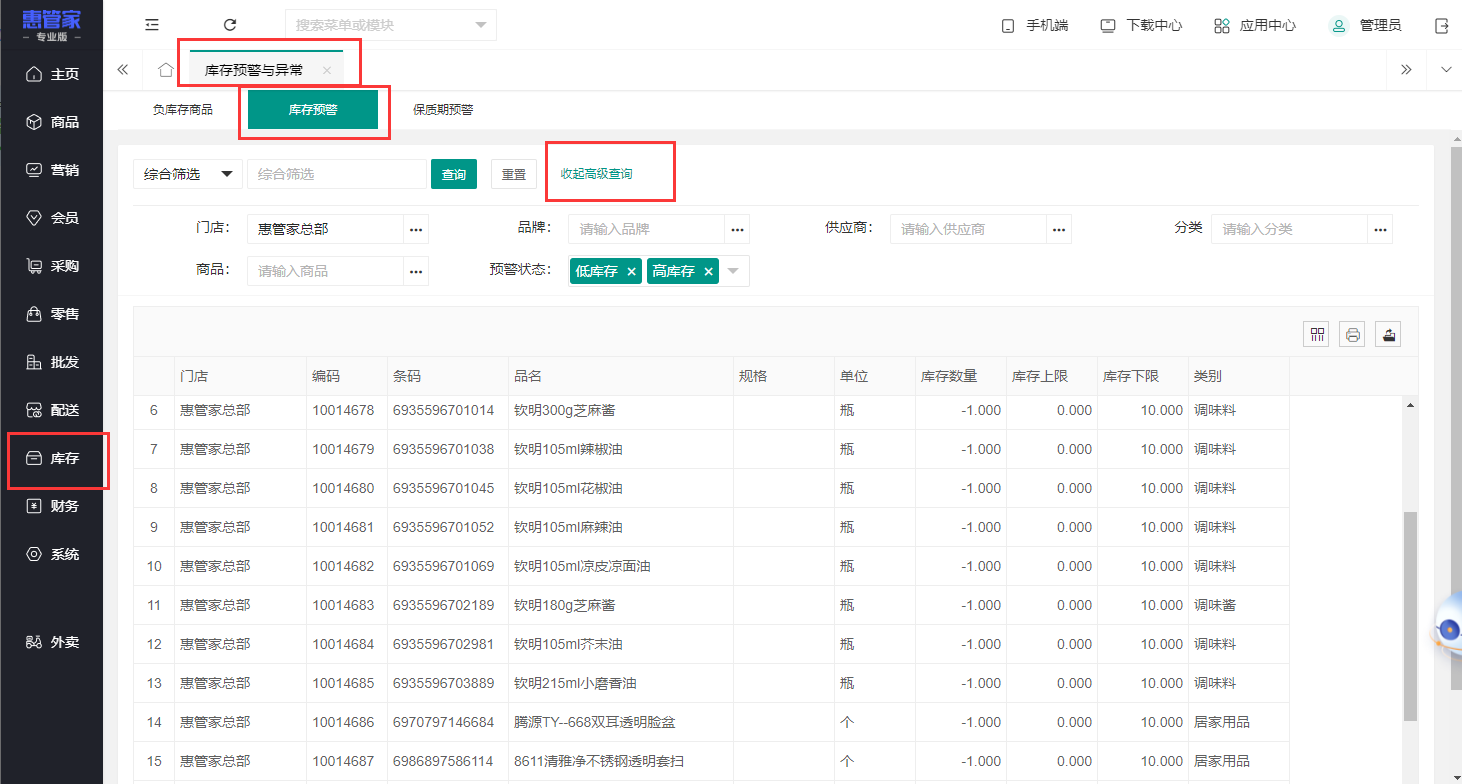This screenshot has width=1462, height=784.
Task: Expand the tab list chevron at far right
Action: (x=1445, y=69)
